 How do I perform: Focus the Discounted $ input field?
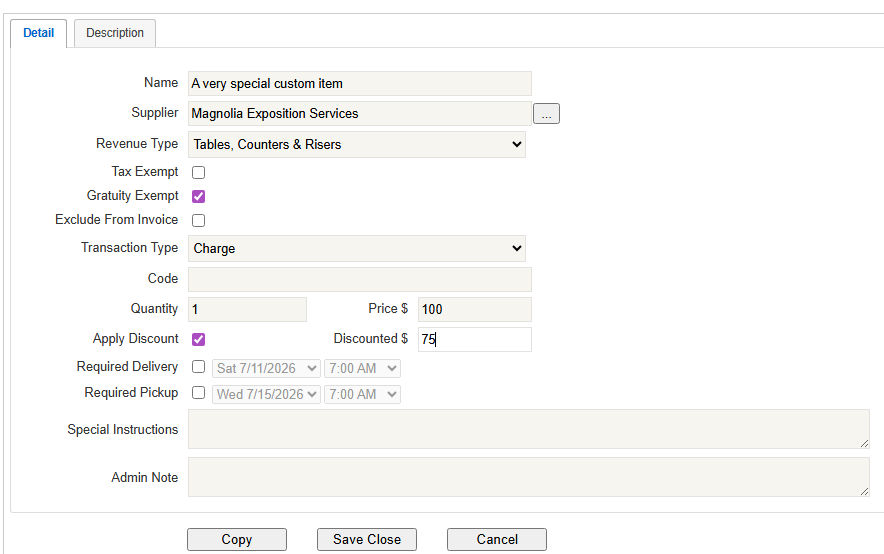pos(474,339)
